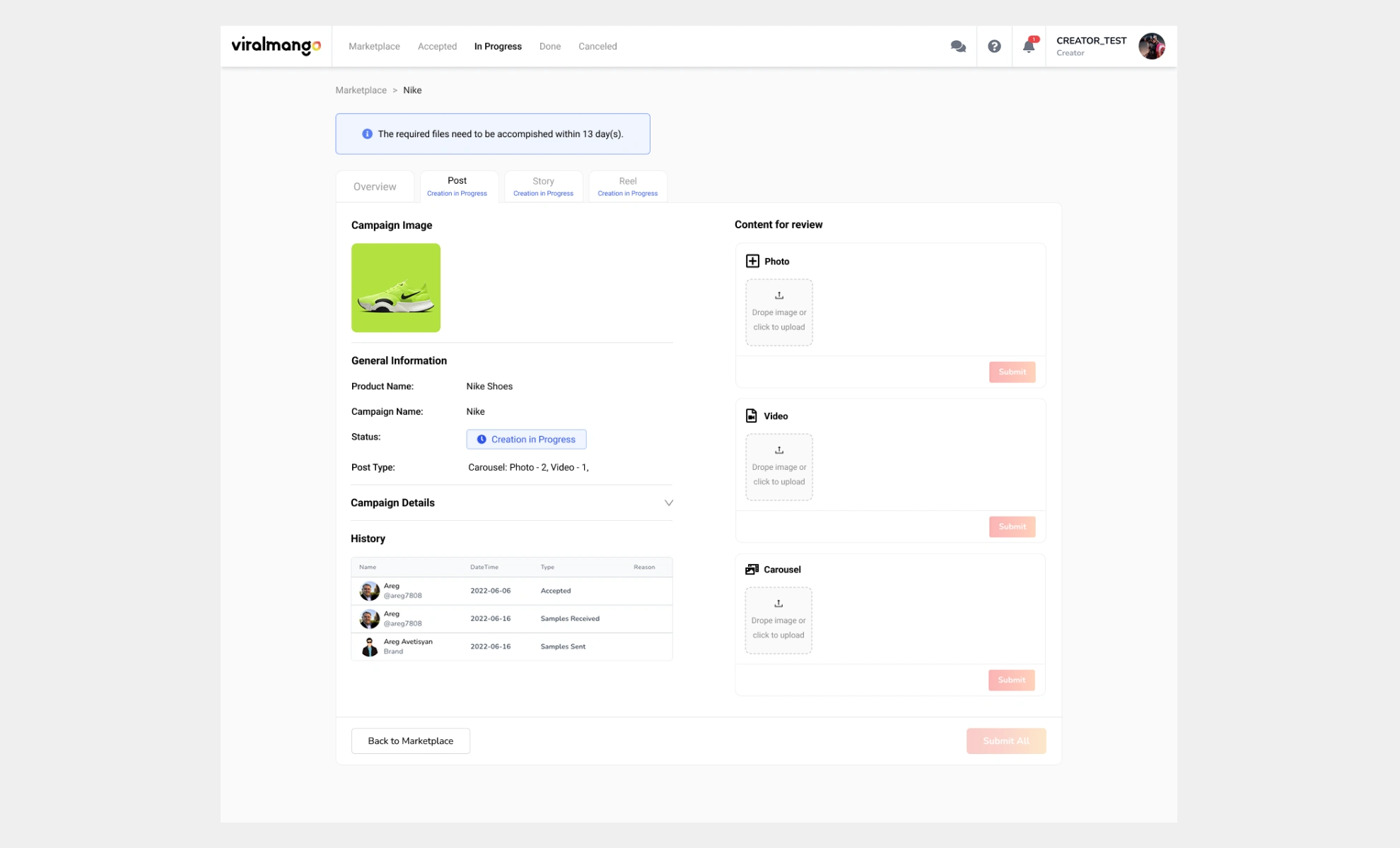
Task: Click the Photo drop zone to upload
Action: coord(778,312)
